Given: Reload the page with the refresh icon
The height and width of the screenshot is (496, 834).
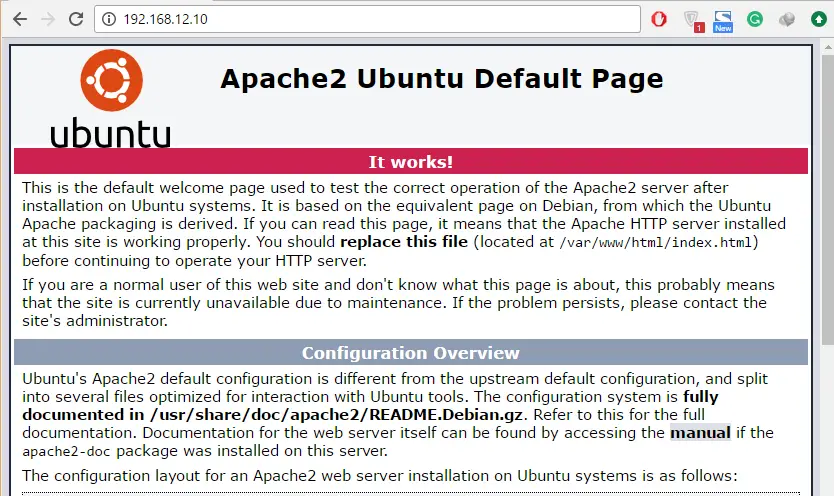Looking at the screenshot, I should [x=76, y=19].
